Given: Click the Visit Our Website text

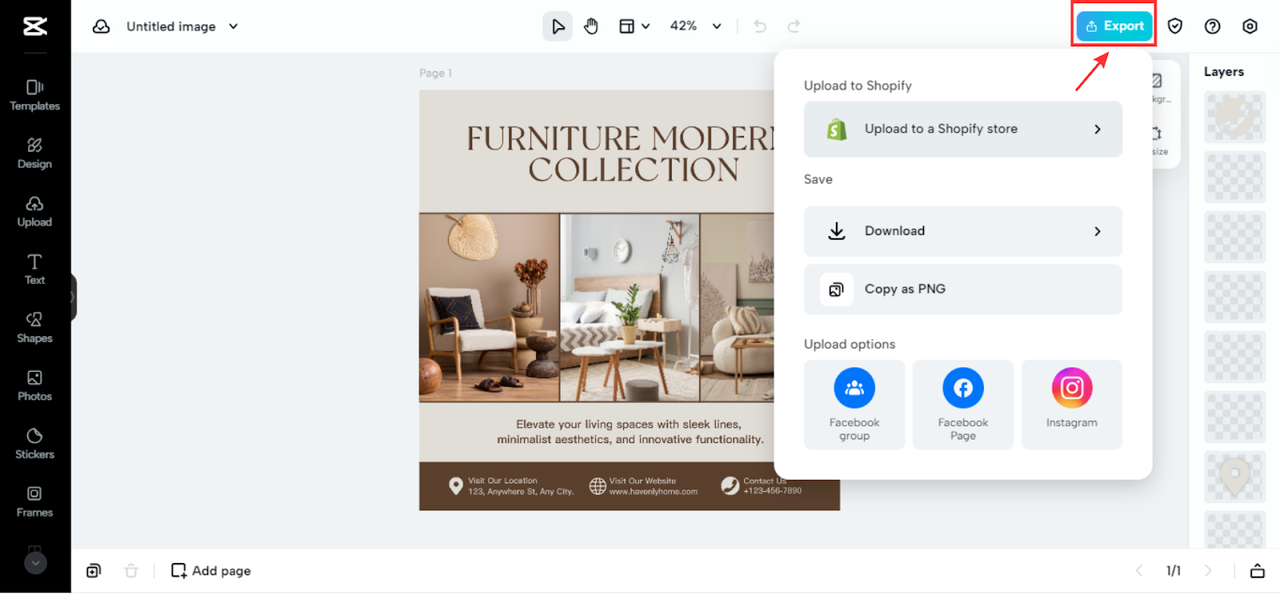Looking at the screenshot, I should click(x=643, y=481).
